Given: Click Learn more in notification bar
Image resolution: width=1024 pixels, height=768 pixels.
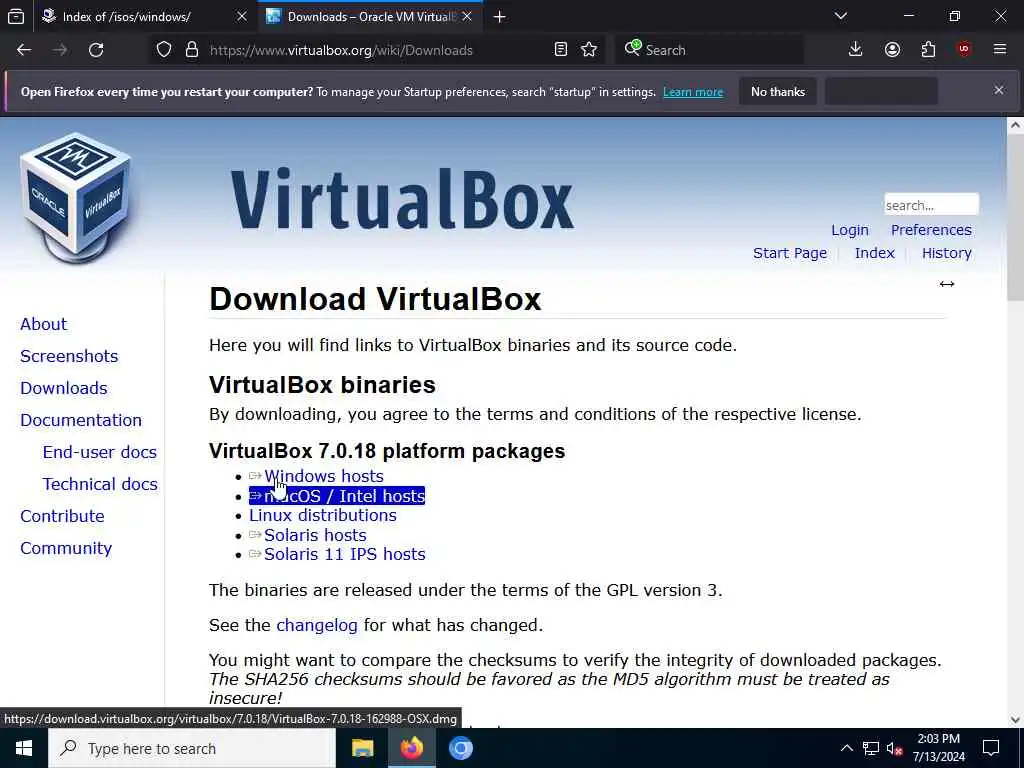Looking at the screenshot, I should point(693,92).
